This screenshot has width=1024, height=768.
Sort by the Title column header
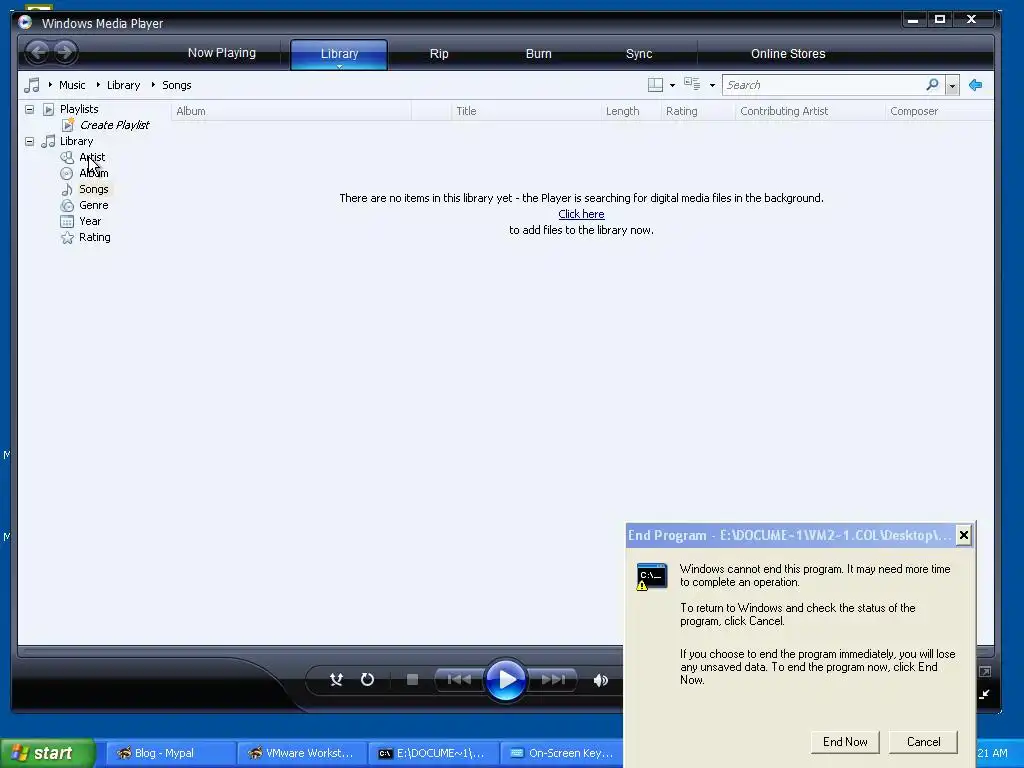[526, 111]
